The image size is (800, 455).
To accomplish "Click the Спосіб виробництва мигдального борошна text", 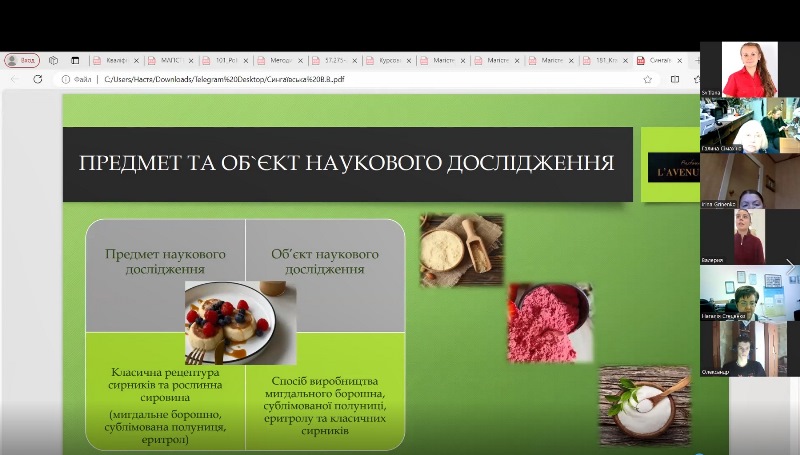I will click(325, 406).
